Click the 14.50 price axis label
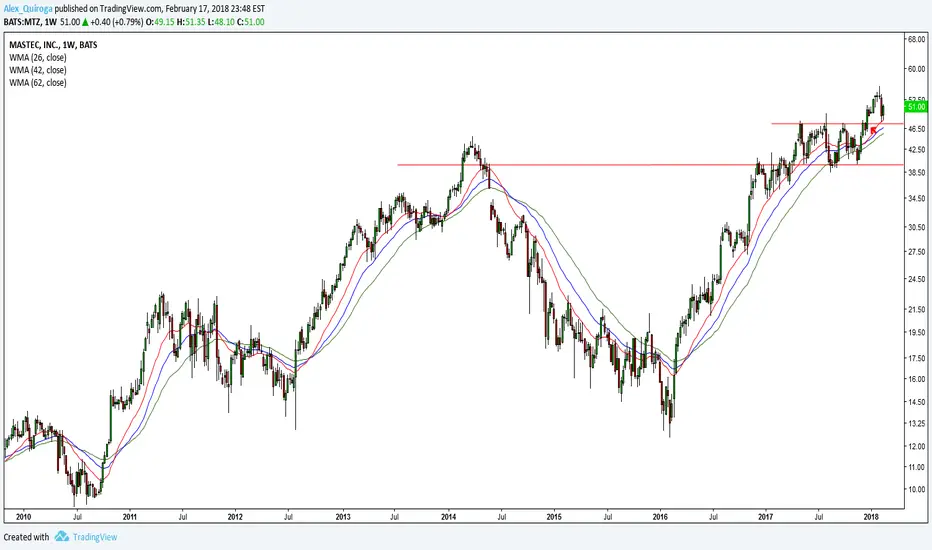Image resolution: width=932 pixels, height=550 pixels. point(917,403)
